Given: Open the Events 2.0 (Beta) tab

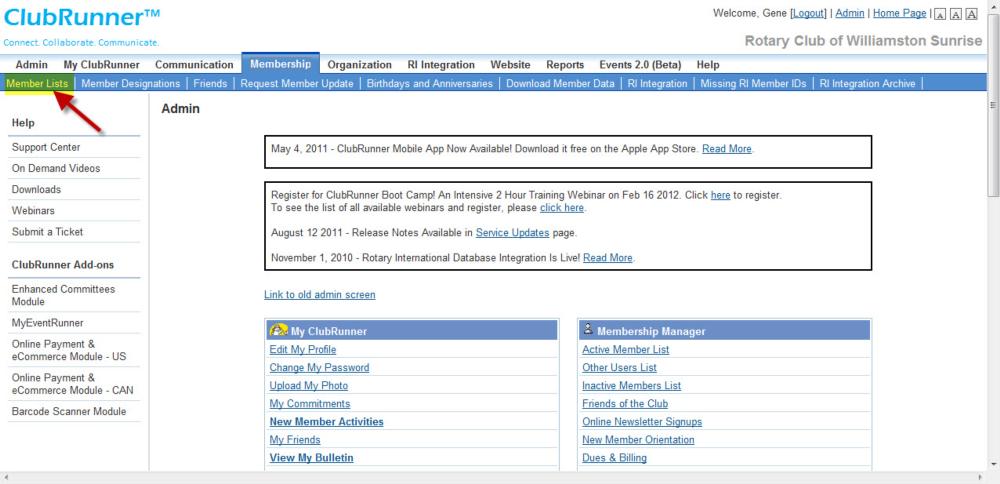Looking at the screenshot, I should tap(640, 64).
